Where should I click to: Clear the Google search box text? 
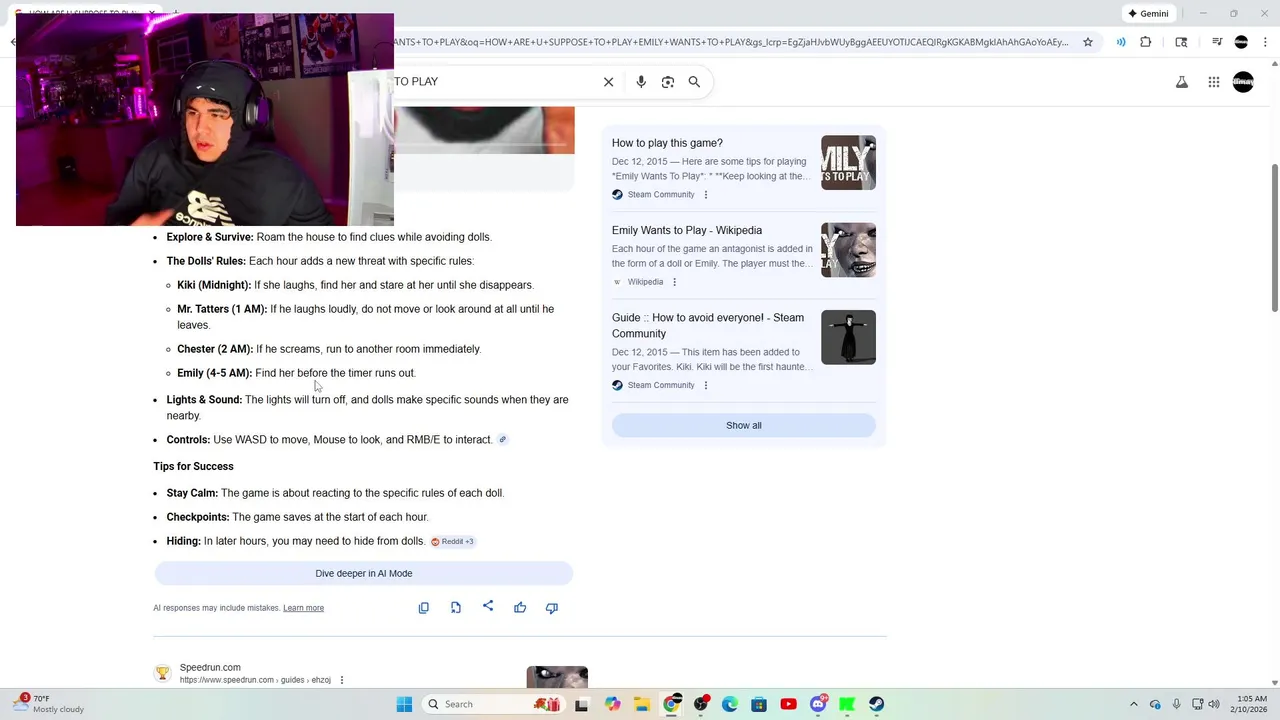coord(608,82)
